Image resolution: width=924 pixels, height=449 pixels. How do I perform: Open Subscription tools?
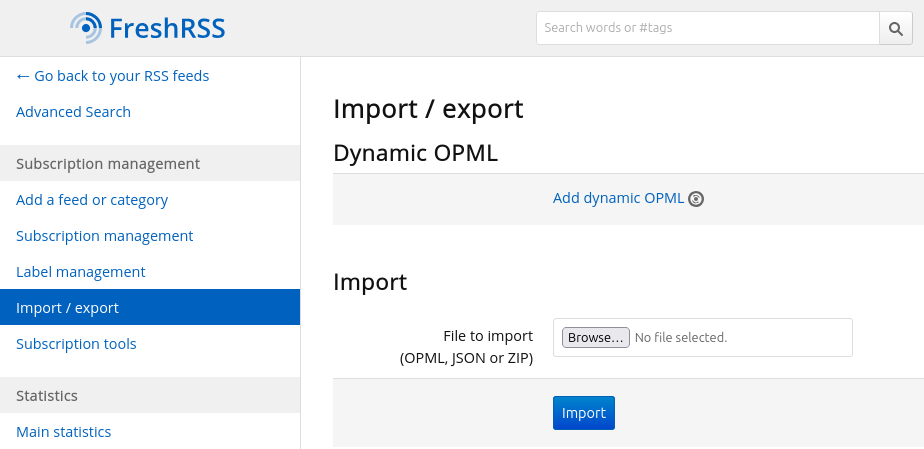(76, 344)
